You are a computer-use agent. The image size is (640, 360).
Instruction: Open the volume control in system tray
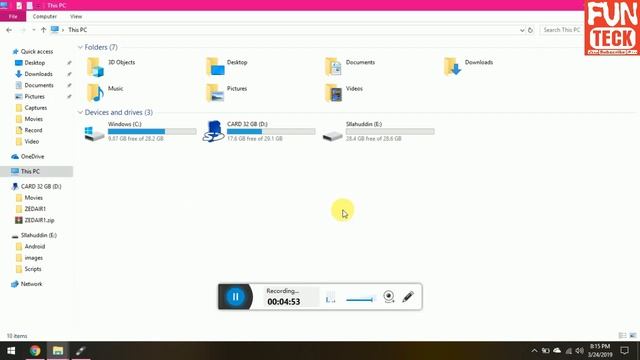(x=580, y=351)
